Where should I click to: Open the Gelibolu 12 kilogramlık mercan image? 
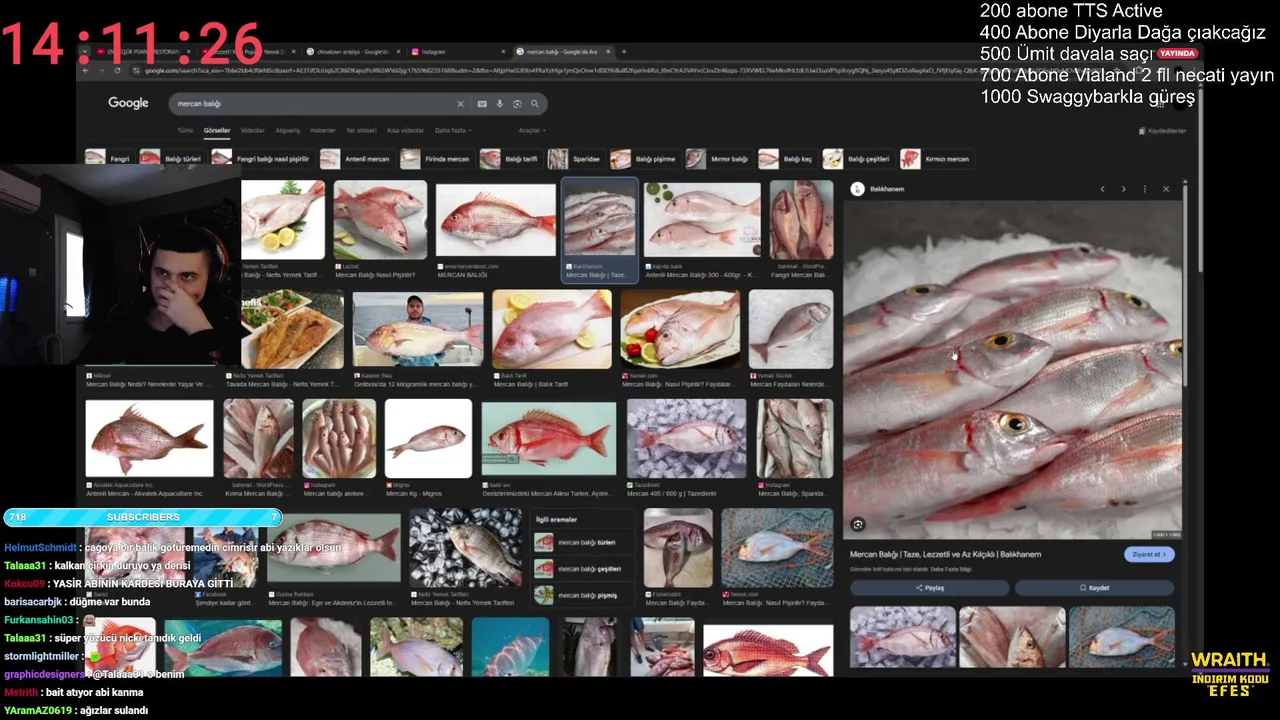tap(417, 330)
